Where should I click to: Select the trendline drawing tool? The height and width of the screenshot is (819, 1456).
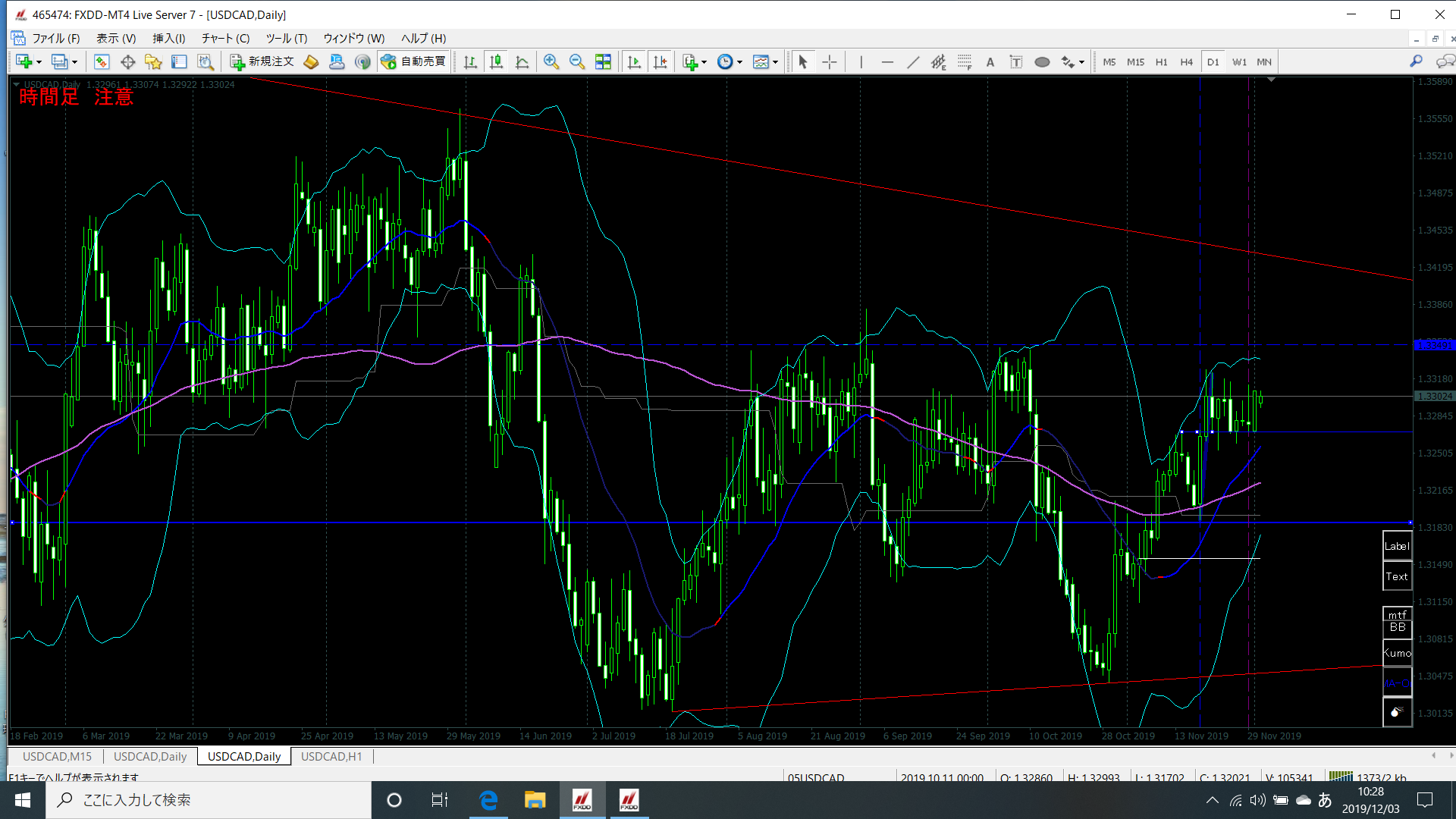pyautogui.click(x=913, y=62)
